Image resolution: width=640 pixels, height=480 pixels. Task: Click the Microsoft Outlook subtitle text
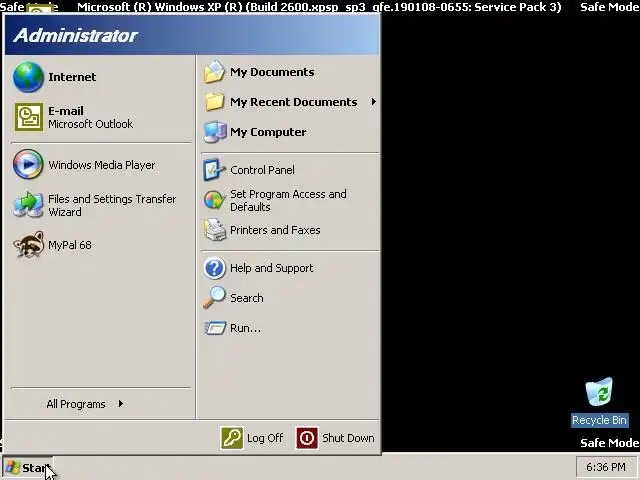tap(90, 124)
